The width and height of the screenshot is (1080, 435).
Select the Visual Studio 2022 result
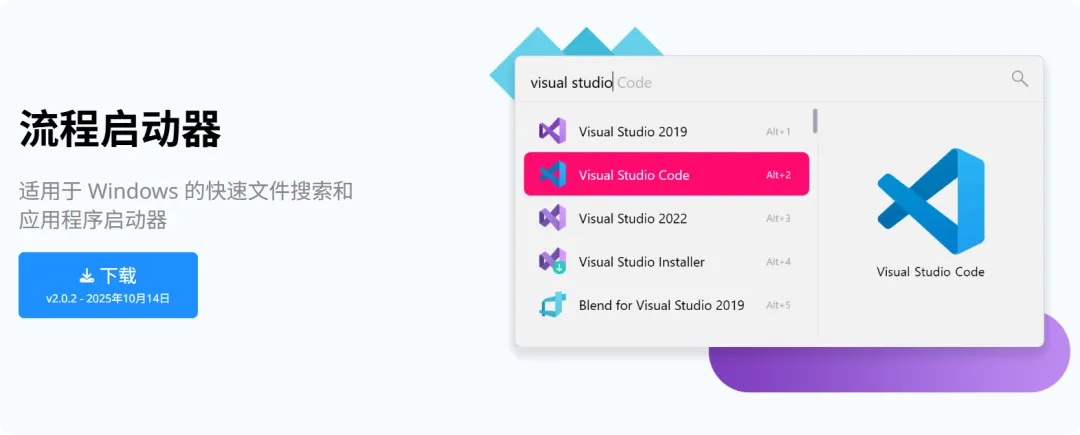point(666,218)
